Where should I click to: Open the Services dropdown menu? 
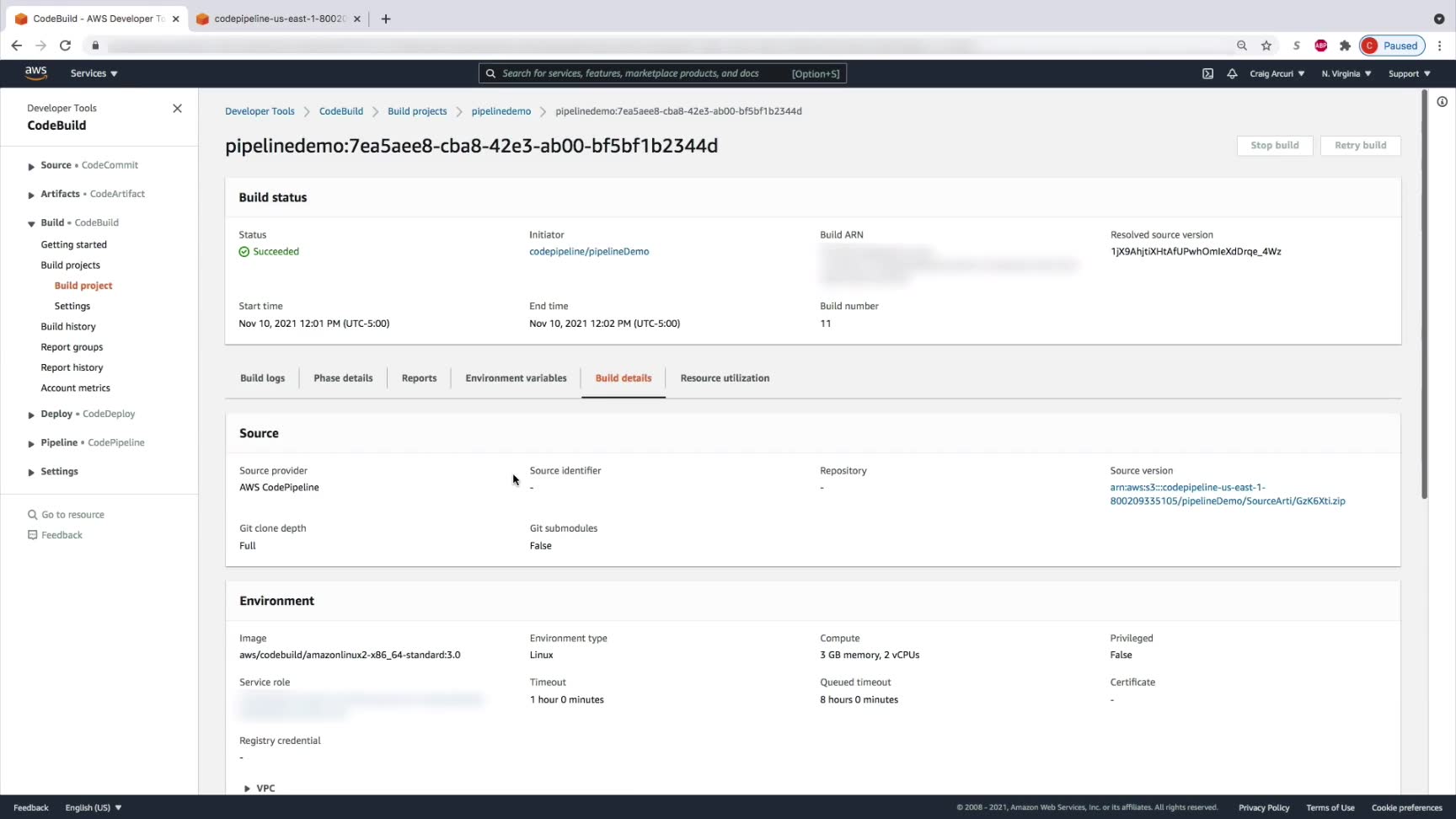(94, 73)
